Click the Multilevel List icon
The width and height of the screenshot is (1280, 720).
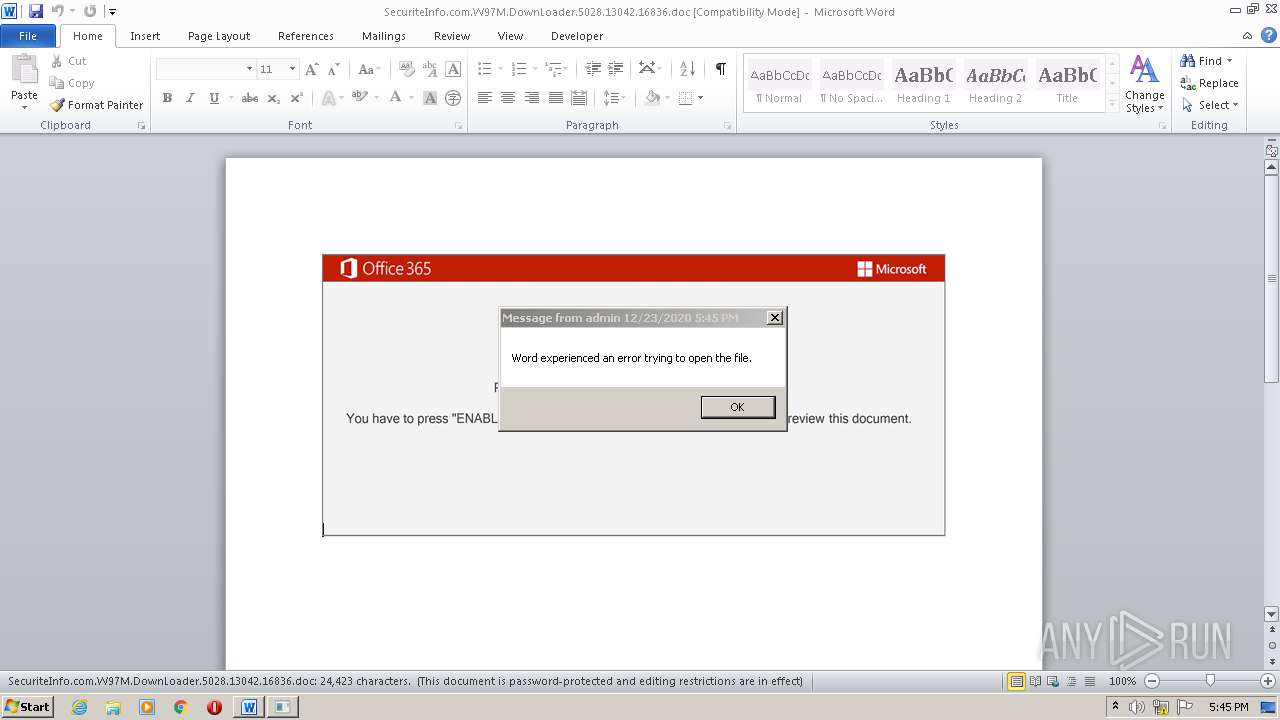click(x=553, y=69)
